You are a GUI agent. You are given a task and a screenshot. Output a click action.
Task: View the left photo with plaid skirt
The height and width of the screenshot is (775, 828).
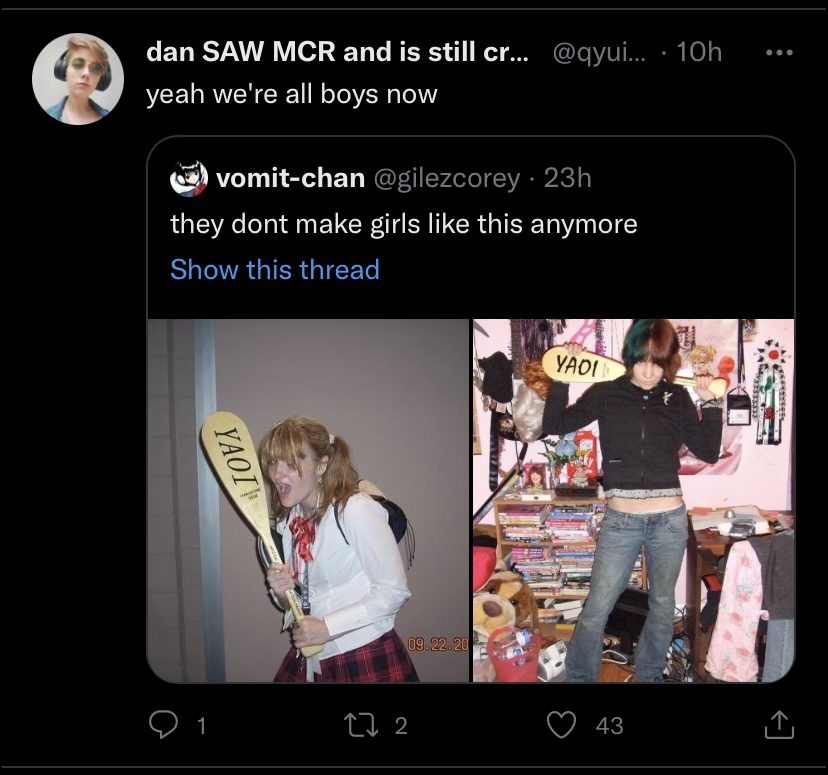click(308, 500)
